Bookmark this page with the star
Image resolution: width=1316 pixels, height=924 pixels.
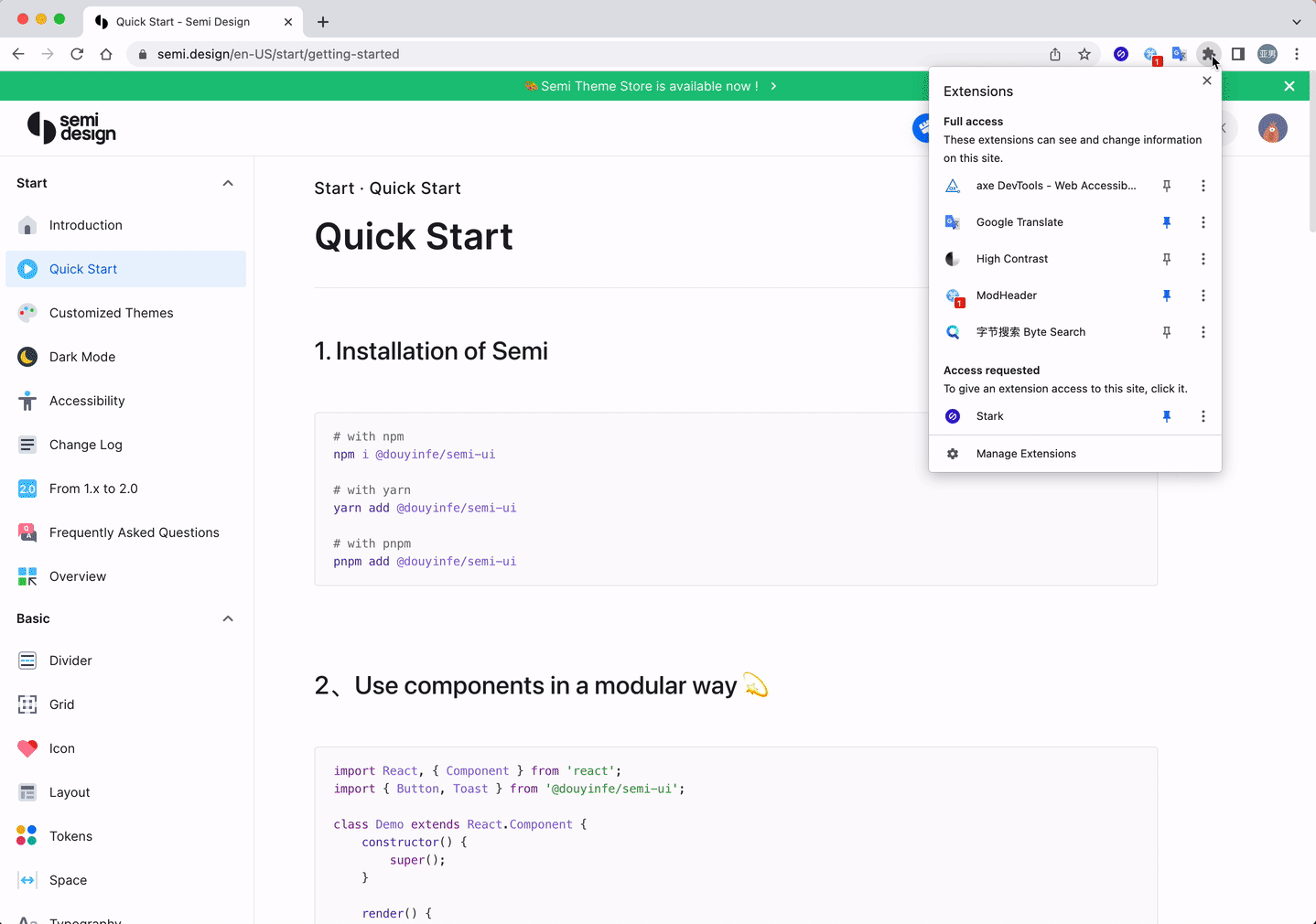coord(1084,54)
